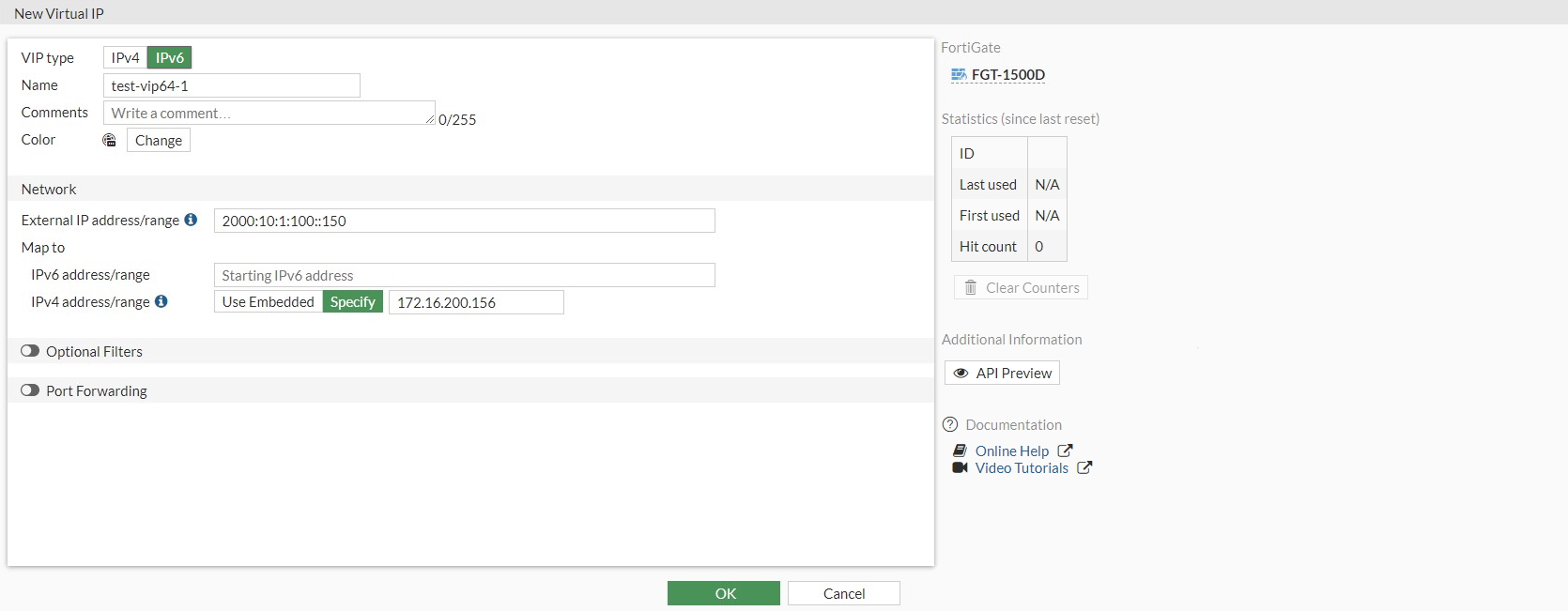Image resolution: width=1568 pixels, height=611 pixels.
Task: Click the external link icon beside Online Help
Action: (1065, 451)
